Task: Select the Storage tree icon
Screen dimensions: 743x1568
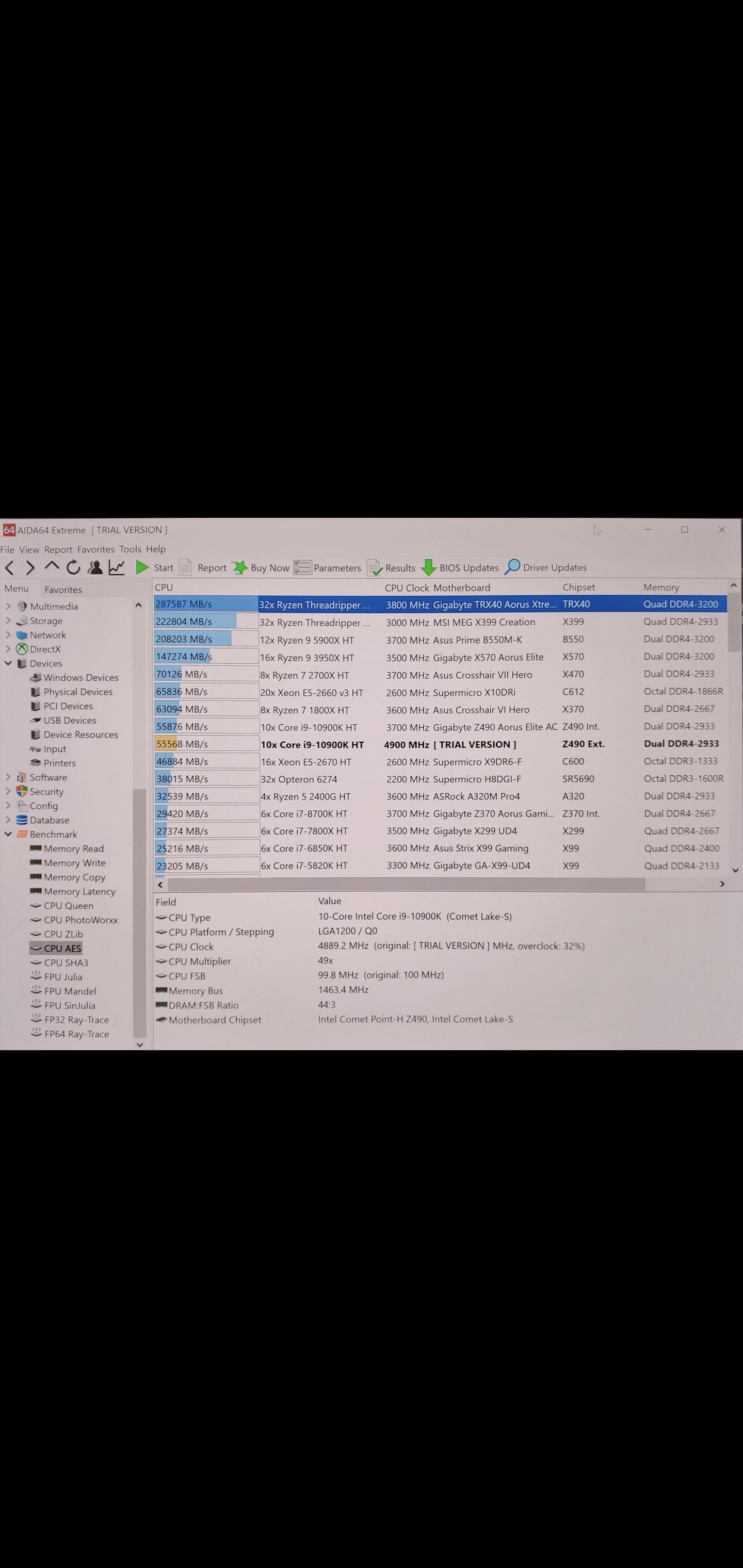Action: [22, 621]
